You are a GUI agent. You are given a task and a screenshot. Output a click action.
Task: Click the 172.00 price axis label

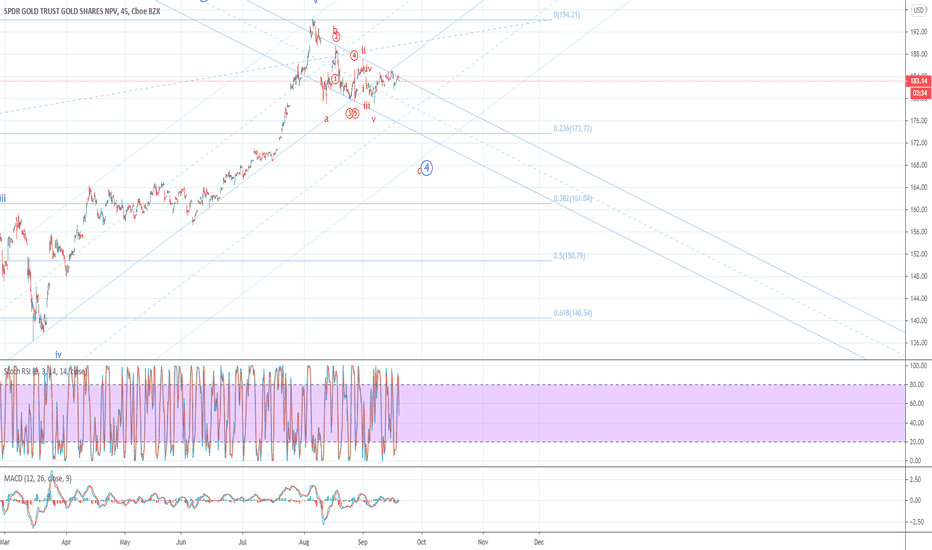click(918, 143)
